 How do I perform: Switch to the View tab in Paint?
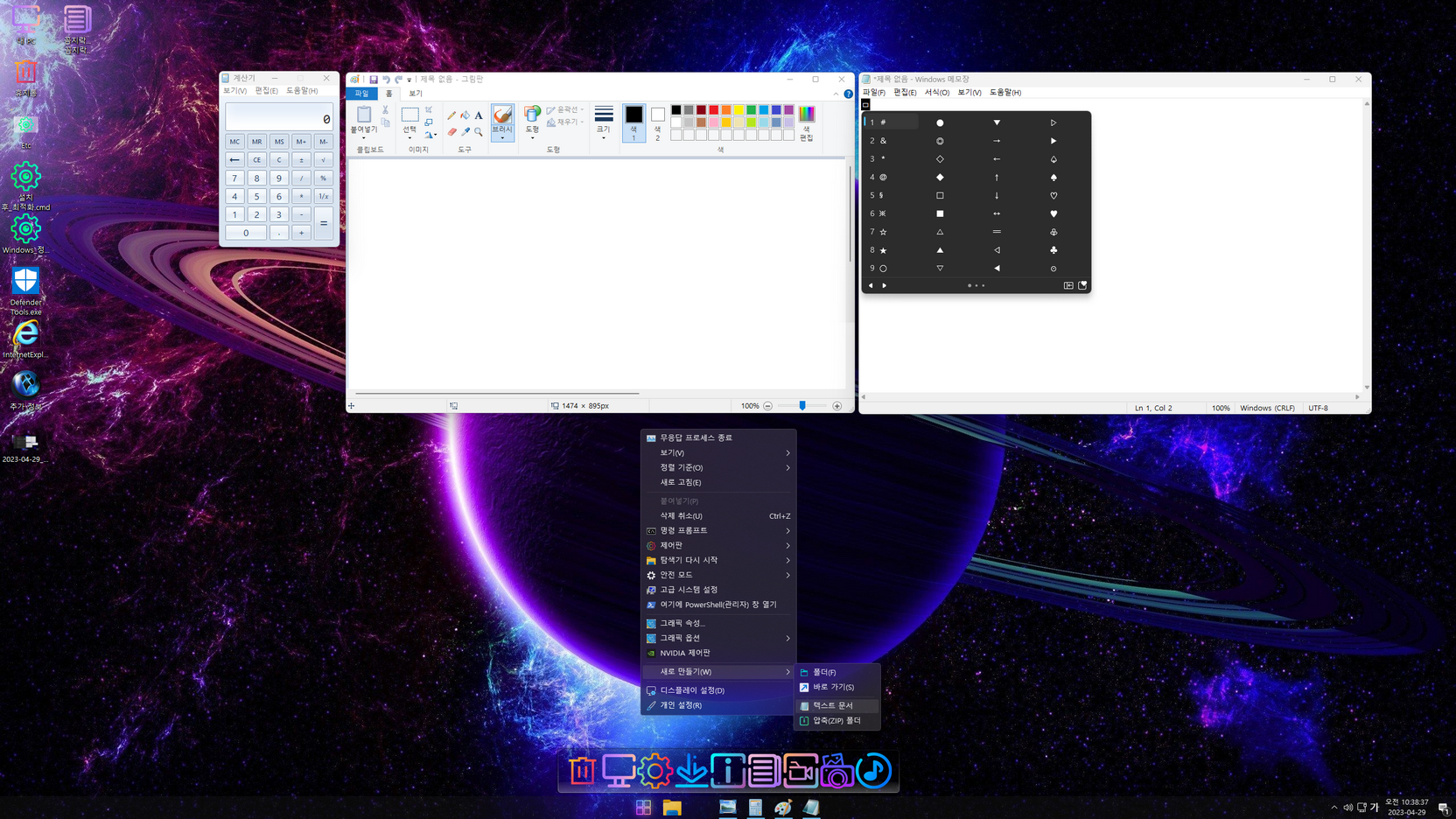(416, 94)
